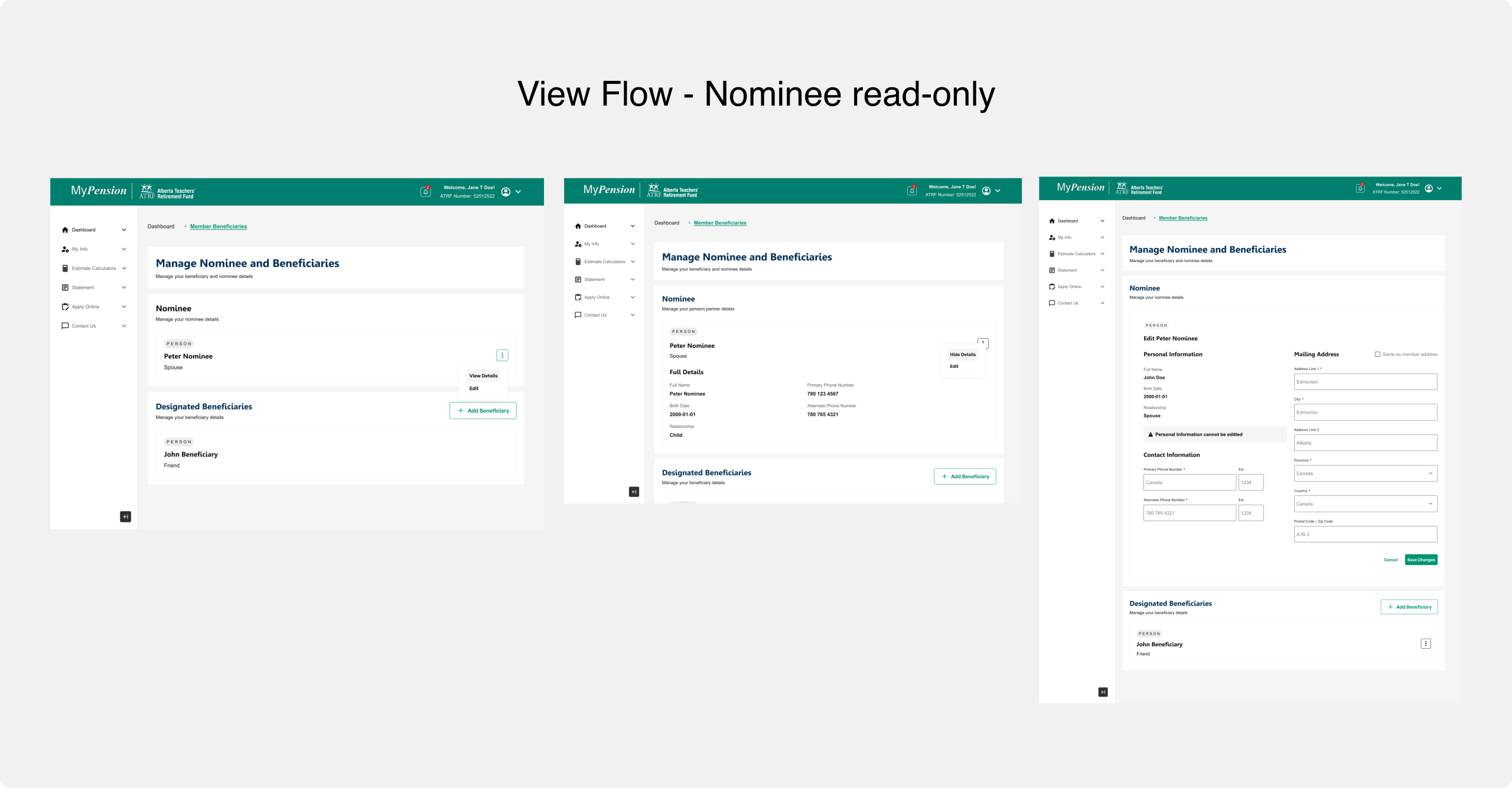The height and width of the screenshot is (788, 1512).
Task: Click Cancel next to Save Changes
Action: [x=1390, y=560]
